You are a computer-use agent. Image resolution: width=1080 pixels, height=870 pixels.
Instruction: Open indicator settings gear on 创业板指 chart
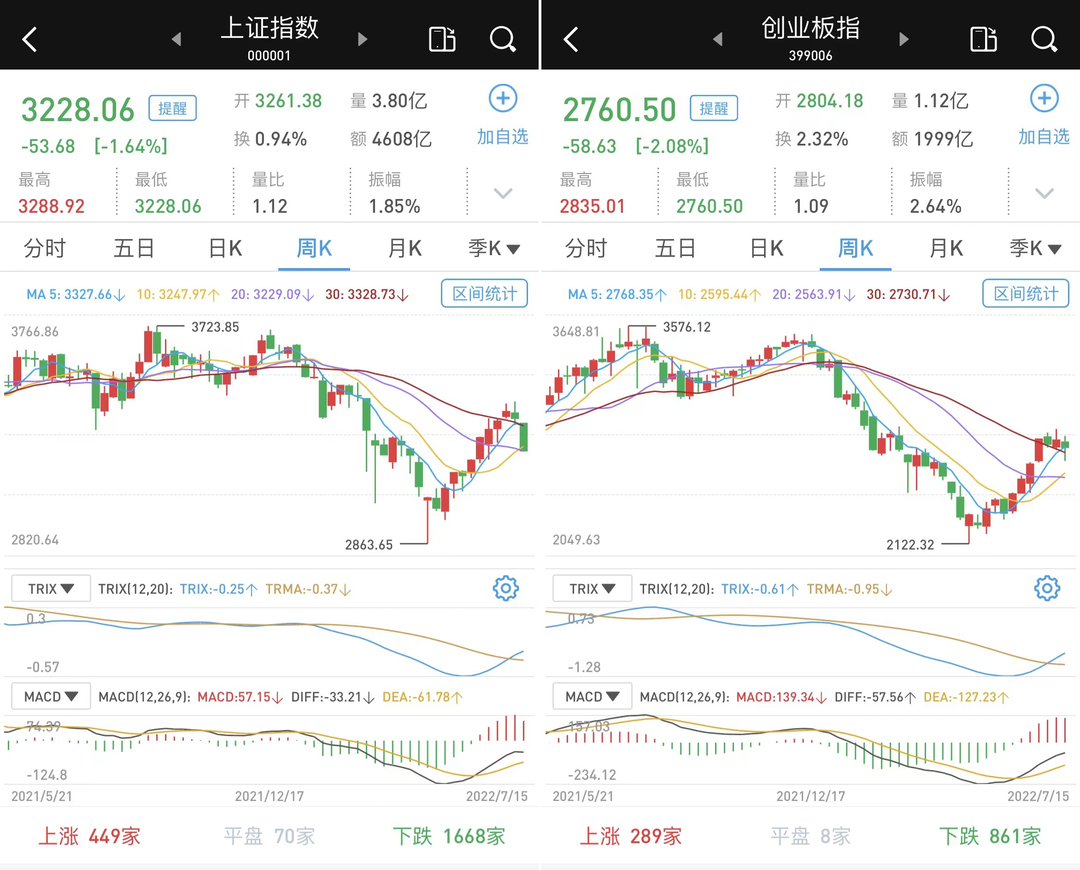(x=1046, y=588)
